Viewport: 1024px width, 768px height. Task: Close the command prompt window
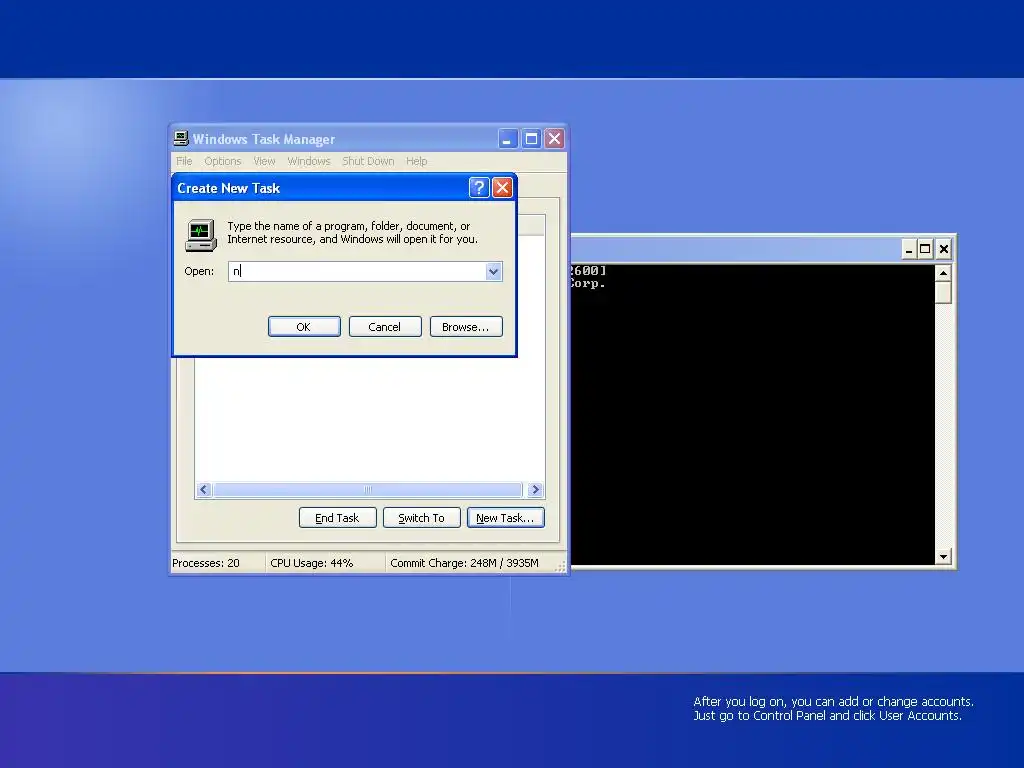(x=944, y=249)
